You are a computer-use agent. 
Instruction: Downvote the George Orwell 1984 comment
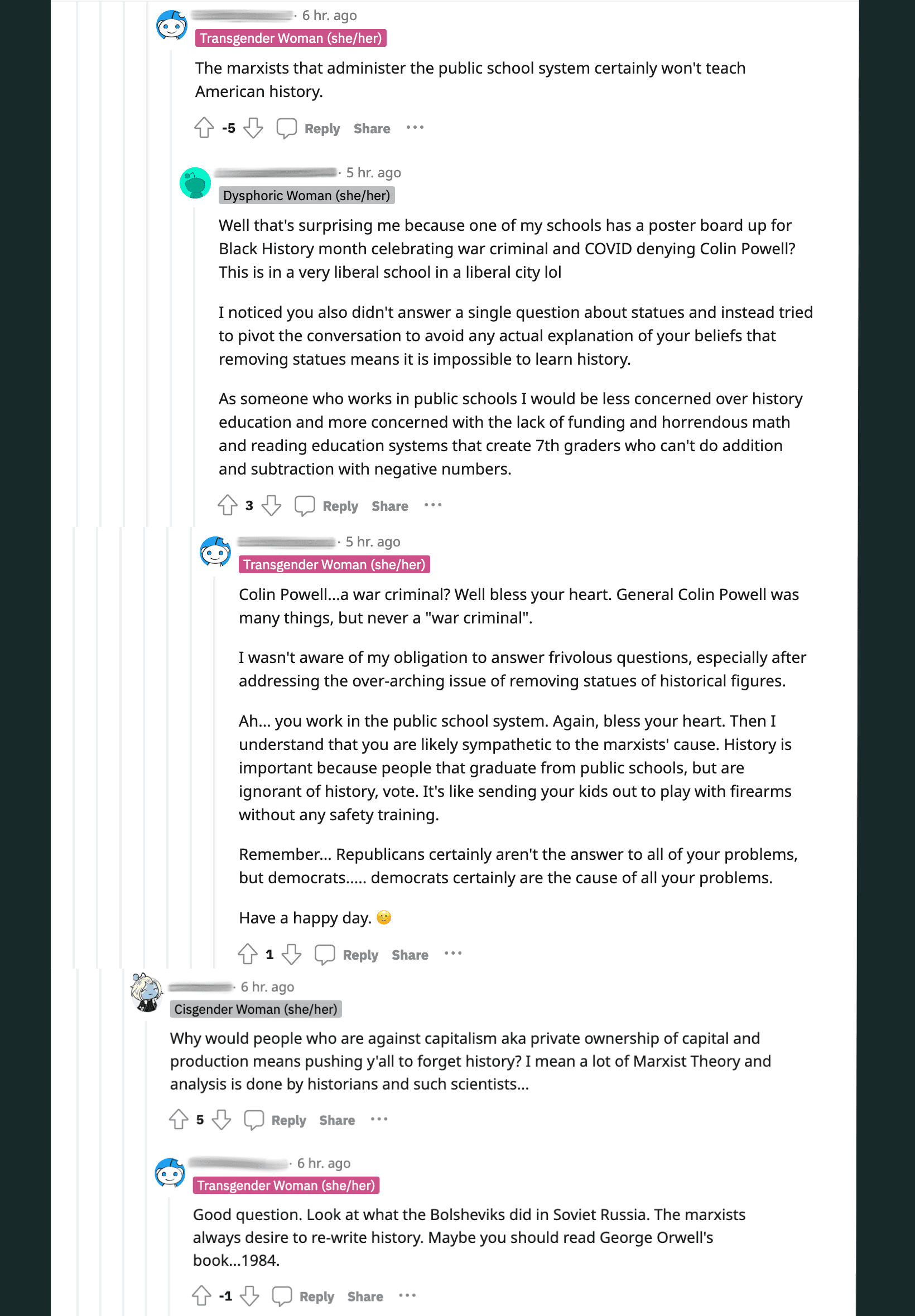pos(249,1296)
